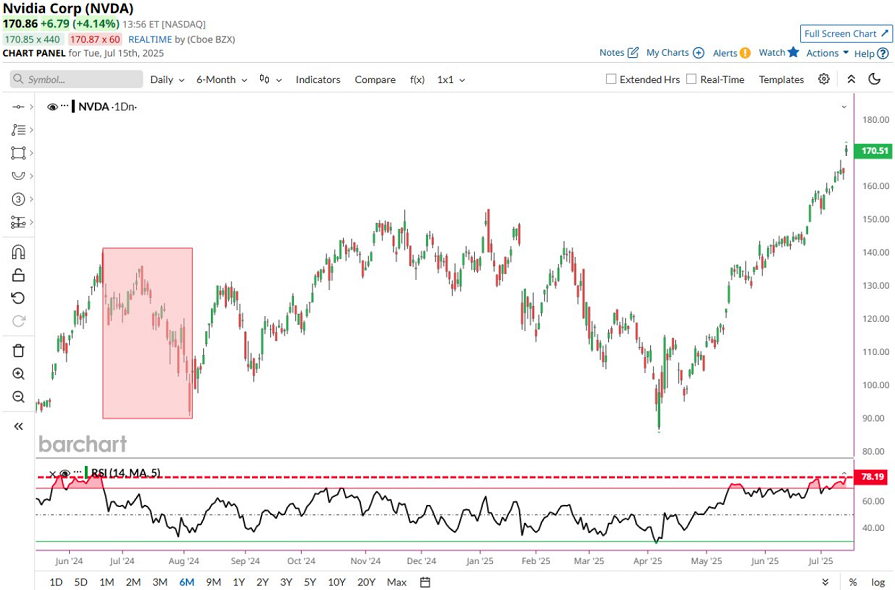895x590 pixels.
Task: Click the Symbol search input field
Action: [76, 79]
